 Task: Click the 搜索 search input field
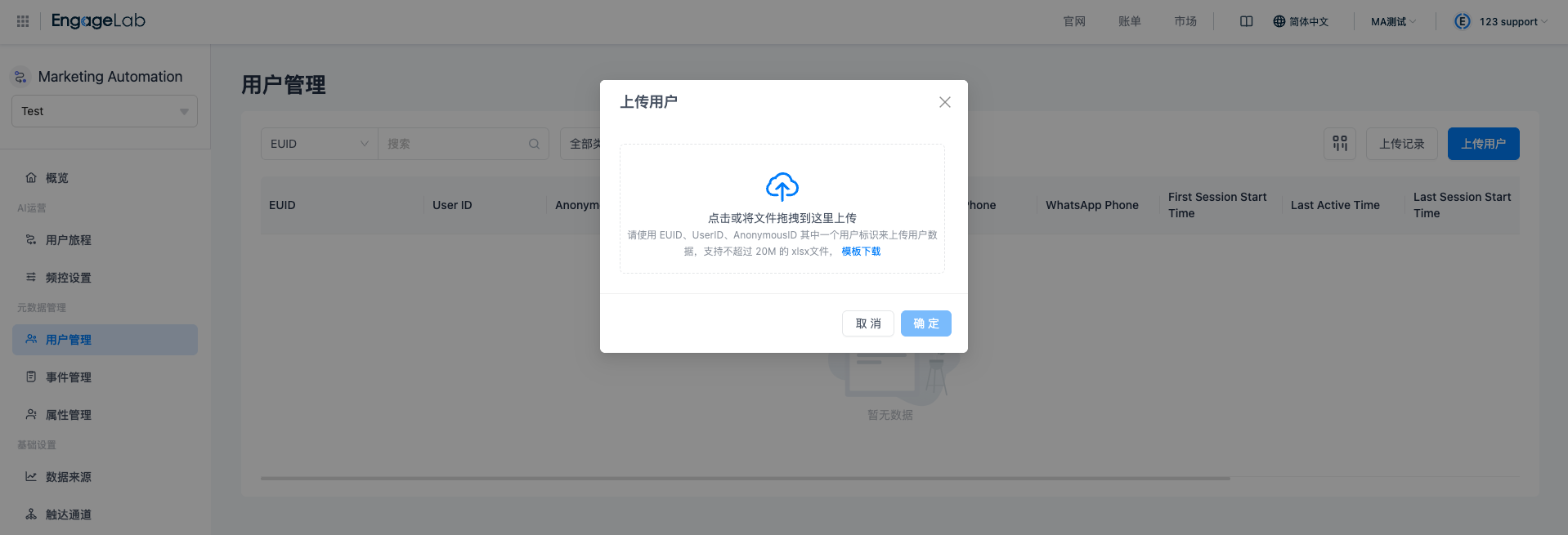point(454,144)
